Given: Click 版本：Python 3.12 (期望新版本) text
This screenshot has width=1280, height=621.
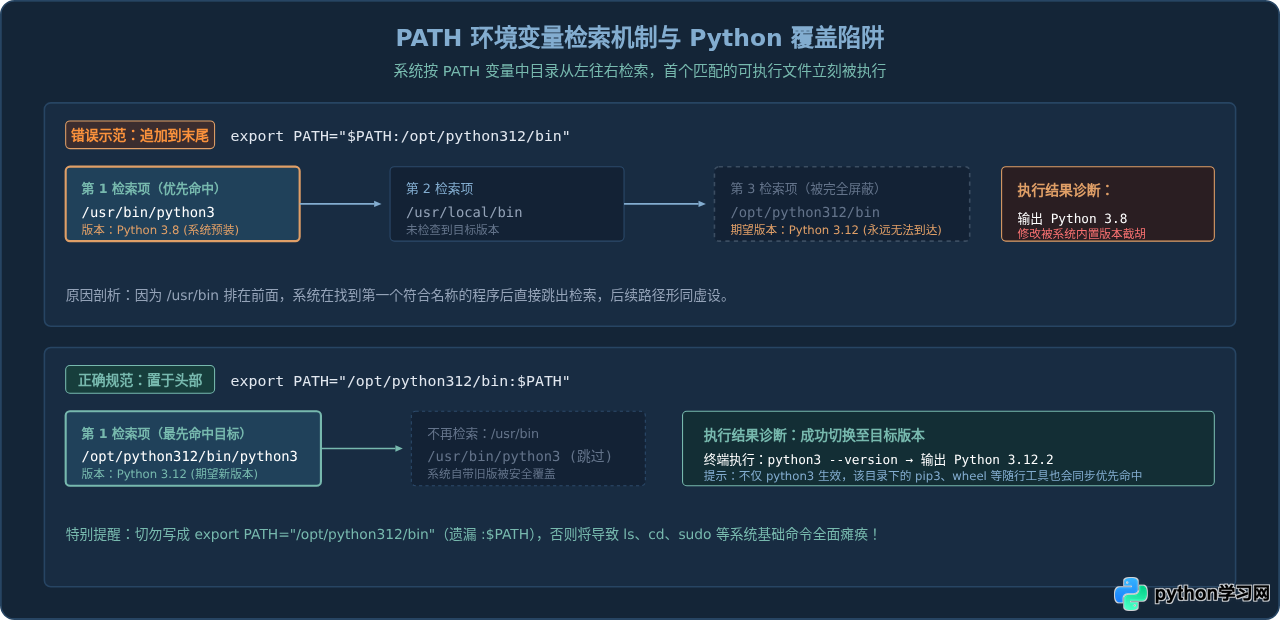Looking at the screenshot, I should [x=169, y=474].
